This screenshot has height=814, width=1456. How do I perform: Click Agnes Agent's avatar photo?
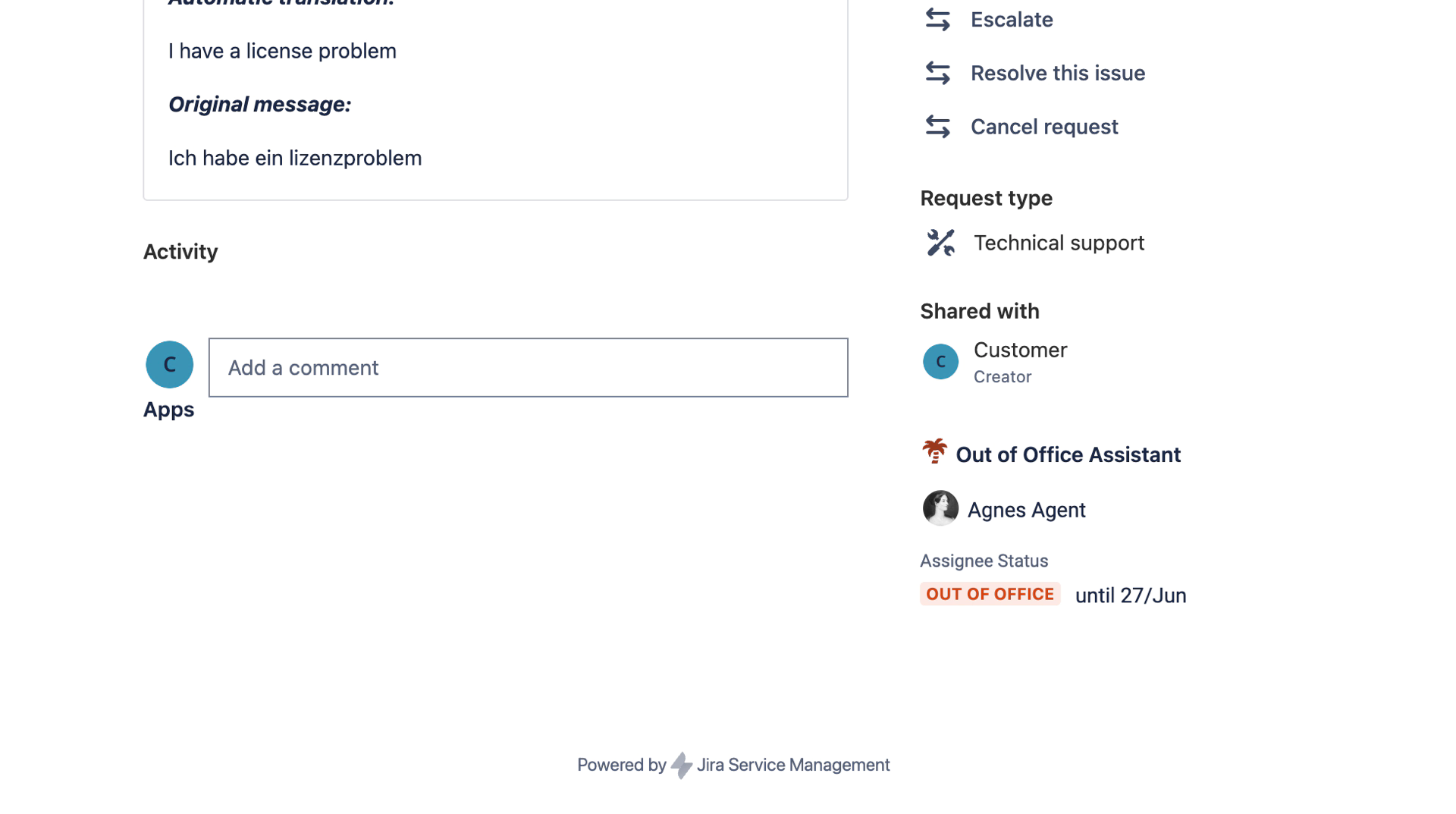pos(940,508)
